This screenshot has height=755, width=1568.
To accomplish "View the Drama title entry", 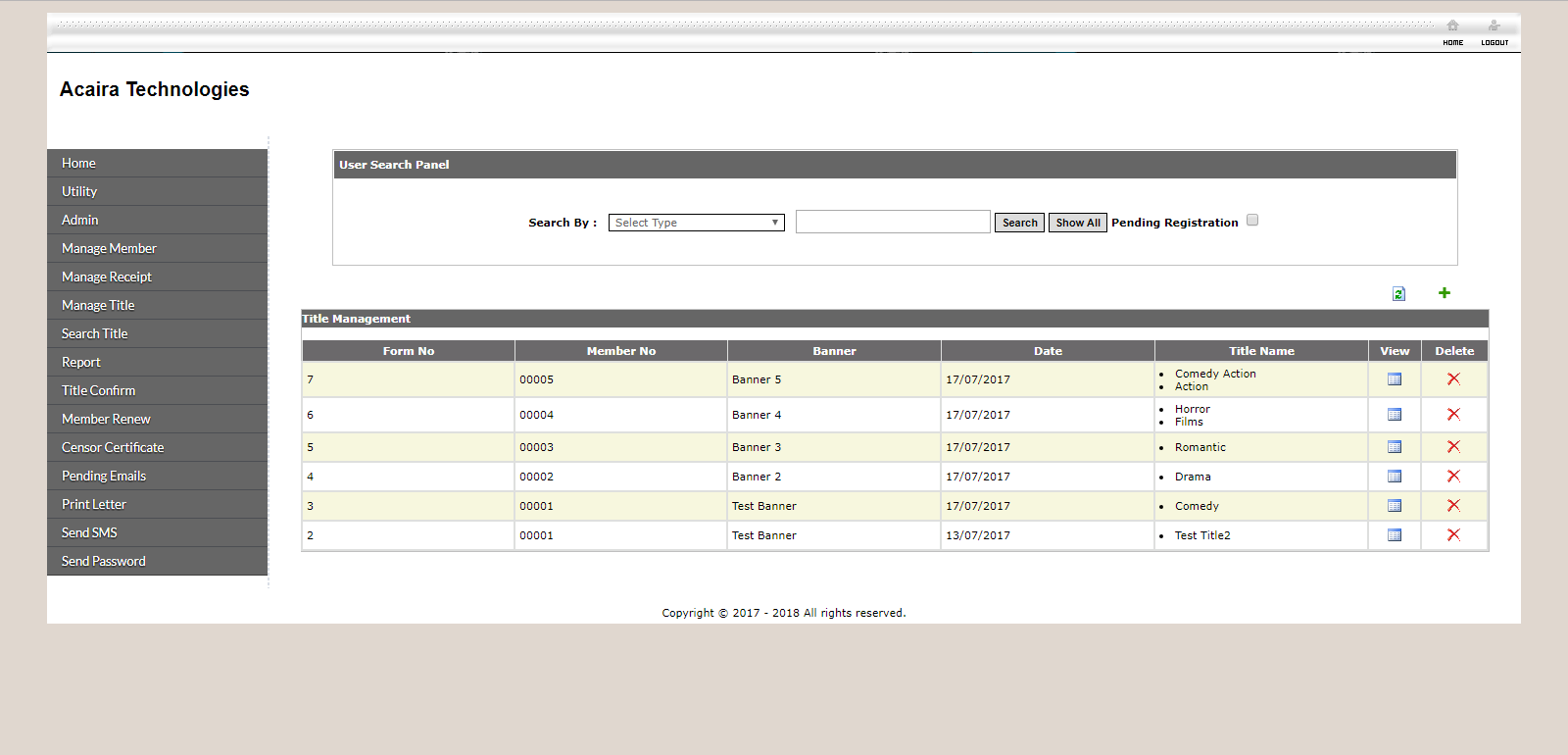I will pyautogui.click(x=1394, y=477).
